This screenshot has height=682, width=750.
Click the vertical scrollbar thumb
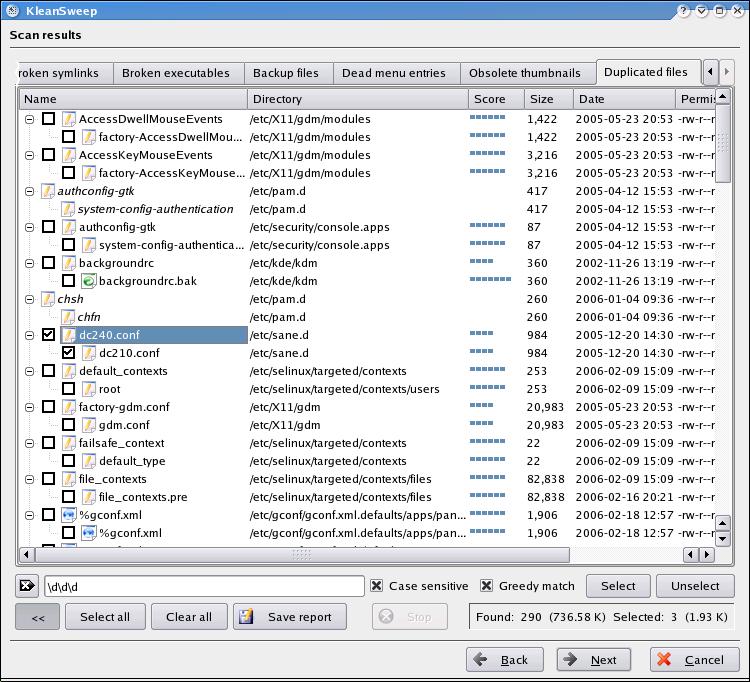point(723,143)
